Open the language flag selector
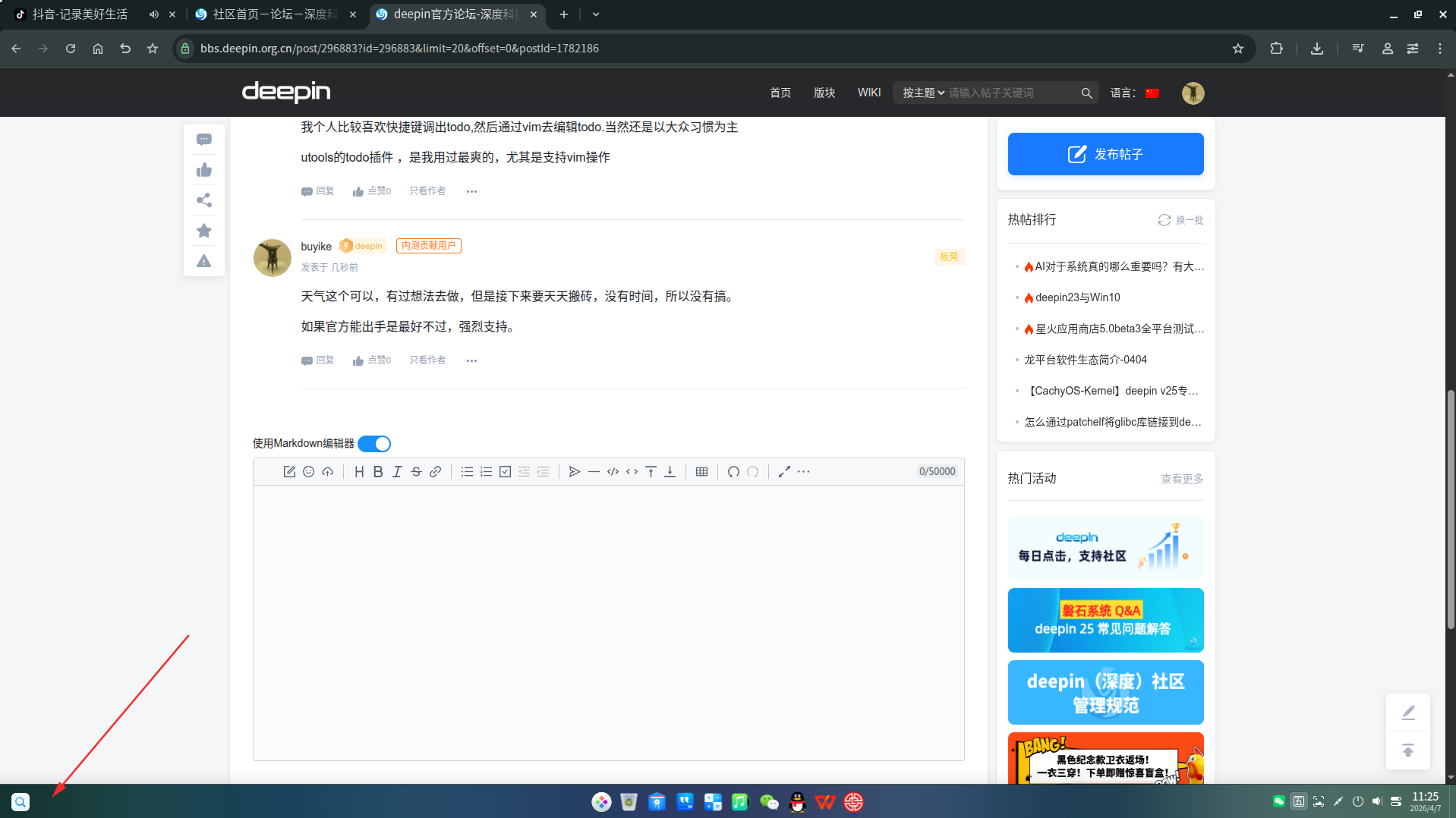This screenshot has height=818, width=1456. click(x=1152, y=93)
